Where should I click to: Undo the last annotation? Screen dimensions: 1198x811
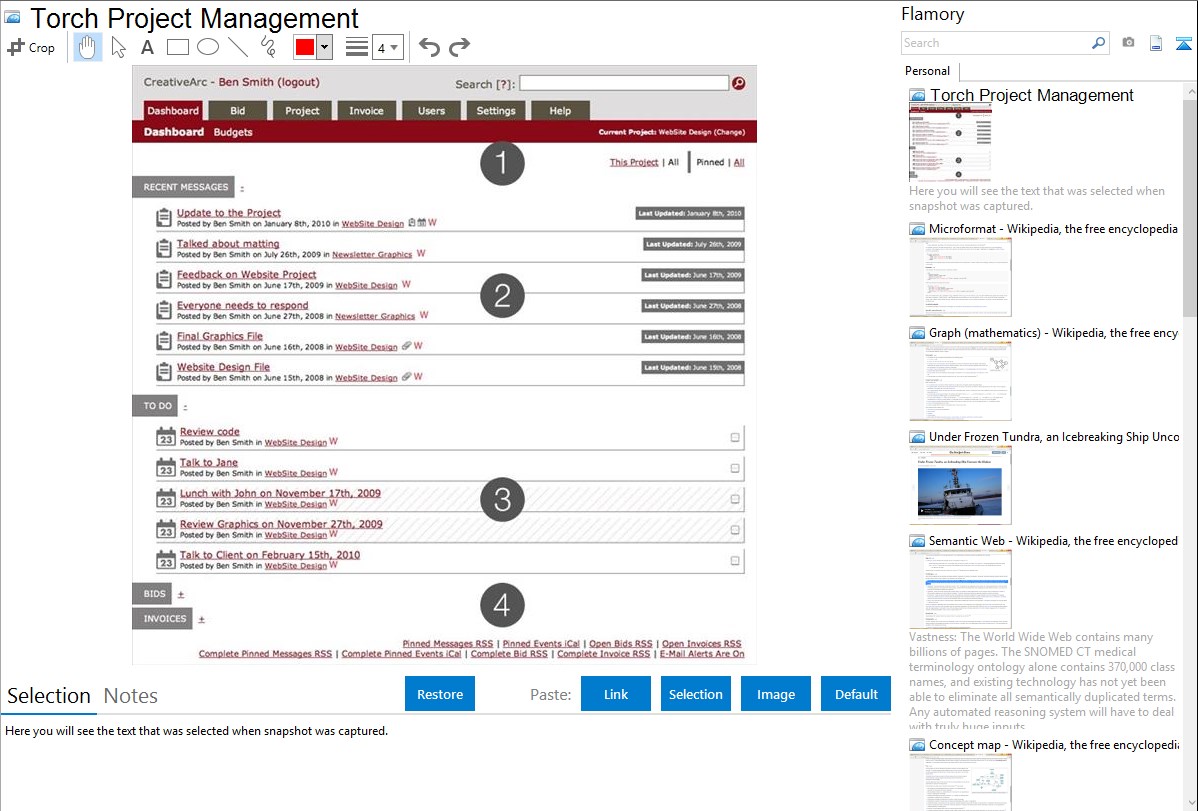pos(429,47)
